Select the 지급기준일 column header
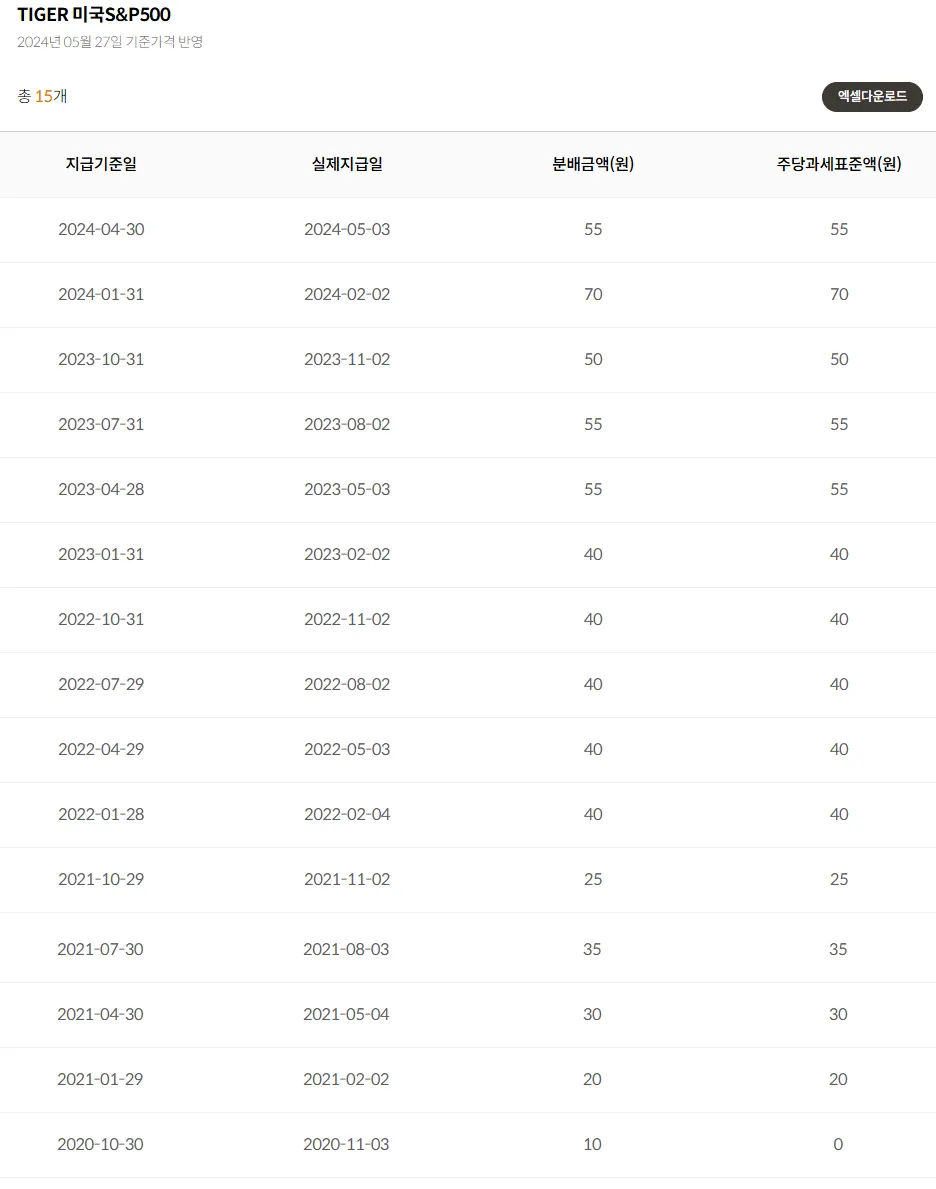This screenshot has height=1189, width=936. (101, 164)
